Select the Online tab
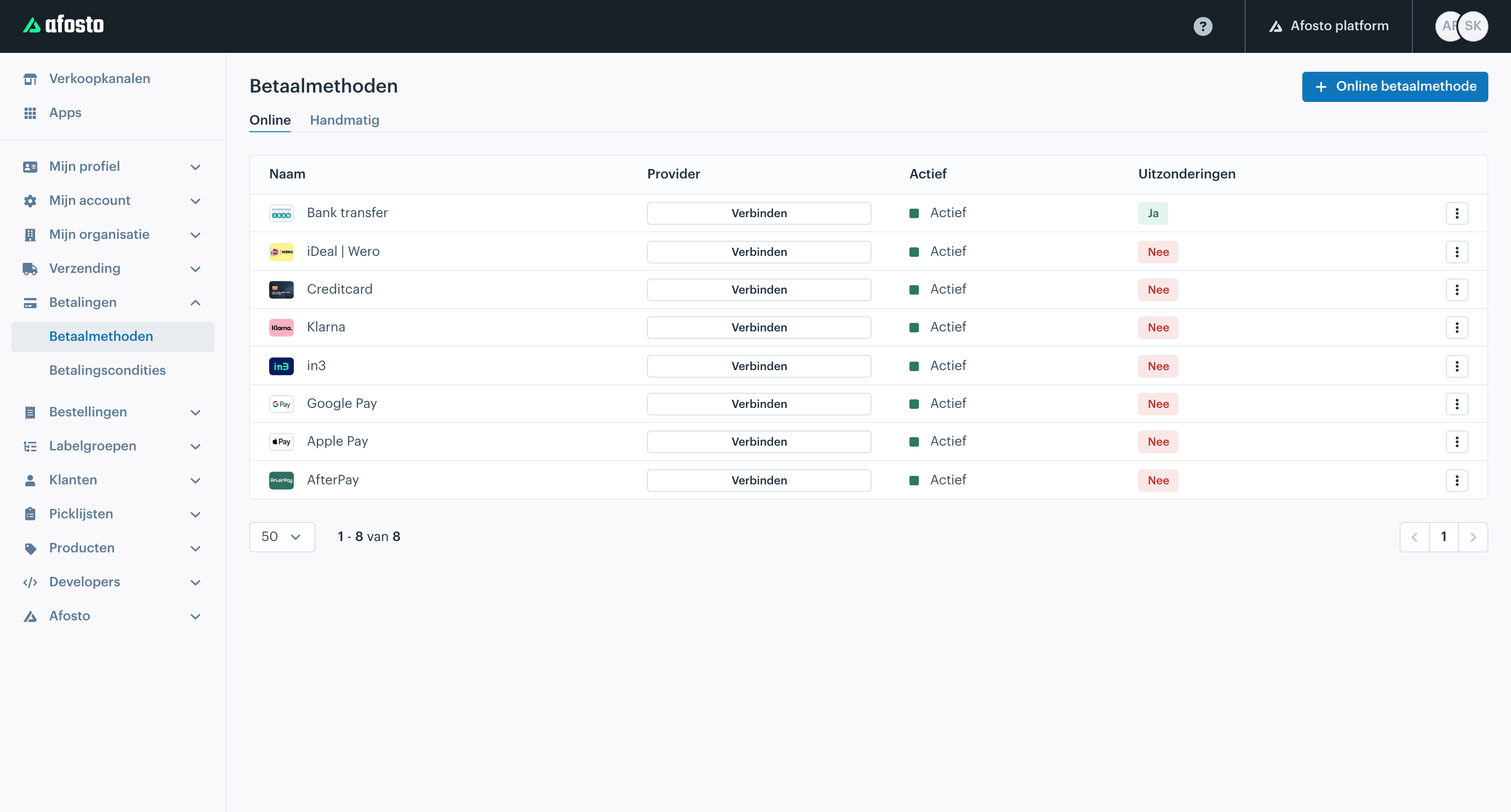 pyautogui.click(x=270, y=120)
